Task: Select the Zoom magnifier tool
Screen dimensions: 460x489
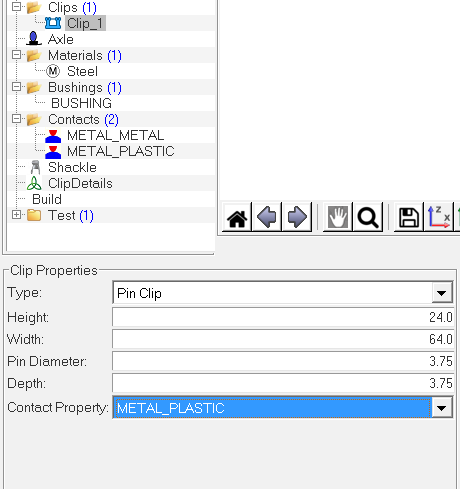Action: (x=368, y=217)
